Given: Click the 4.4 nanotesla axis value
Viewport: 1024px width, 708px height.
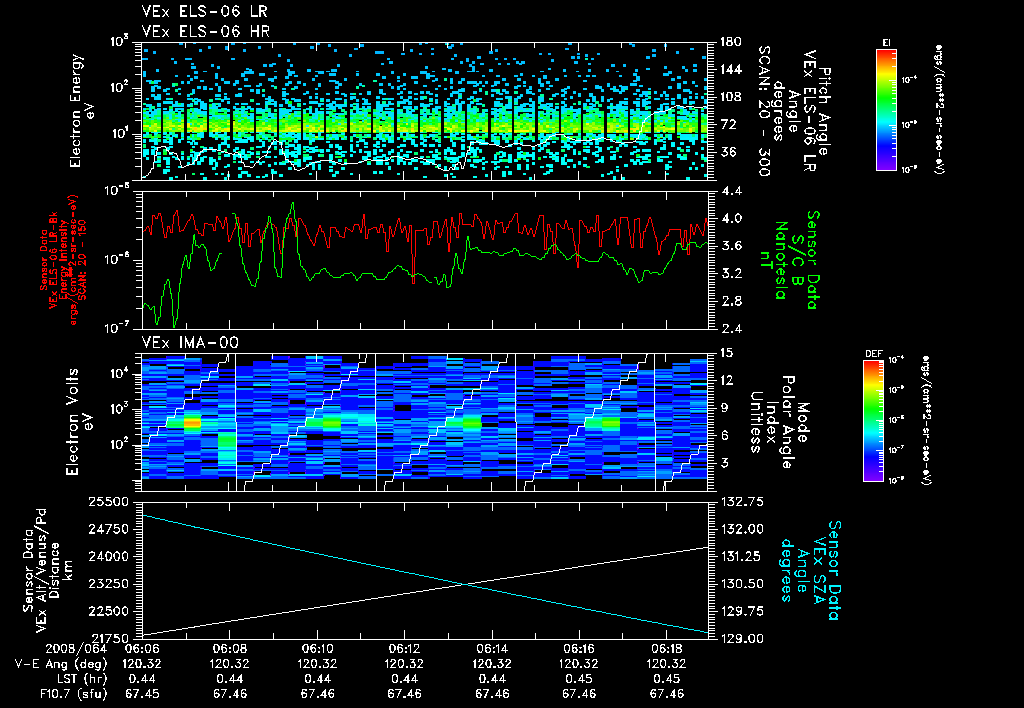Looking at the screenshot, I should click(x=731, y=191).
